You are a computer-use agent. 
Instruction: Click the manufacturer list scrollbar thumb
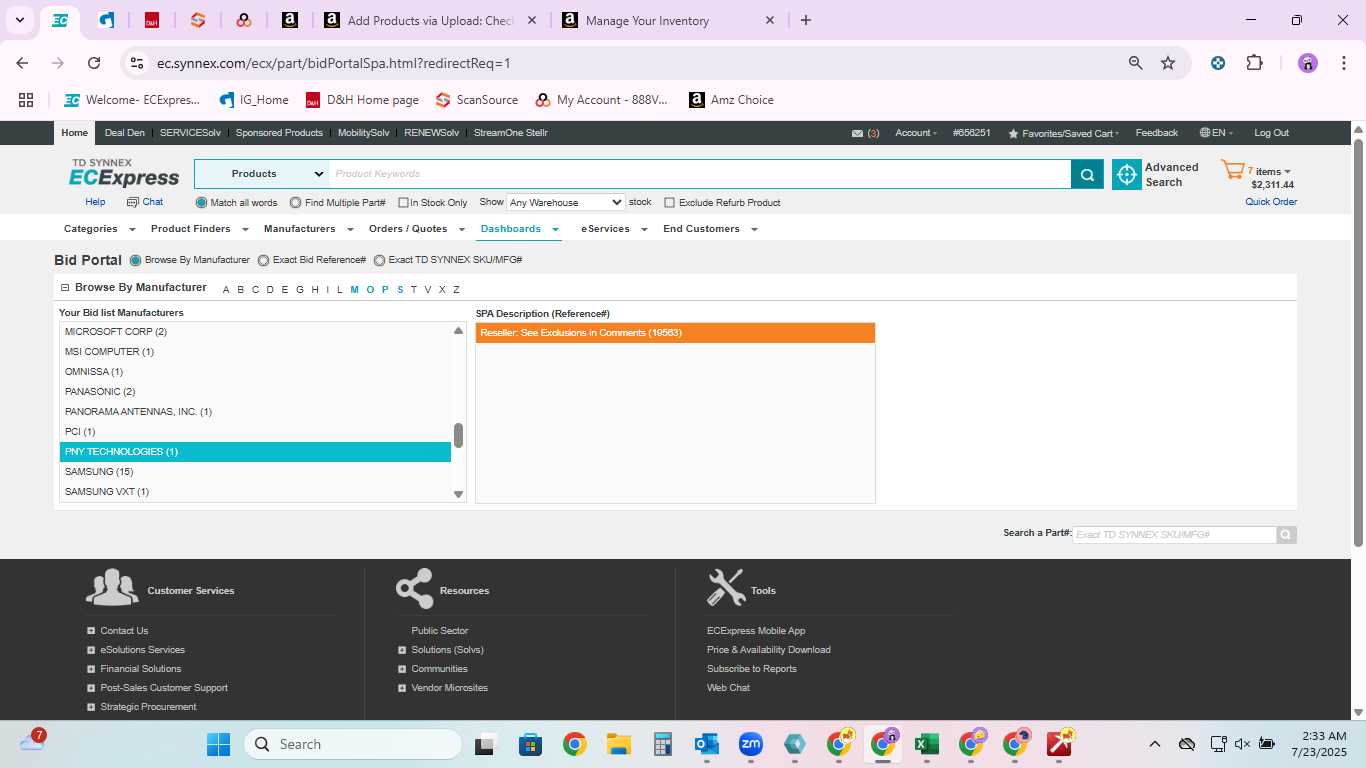(x=459, y=436)
